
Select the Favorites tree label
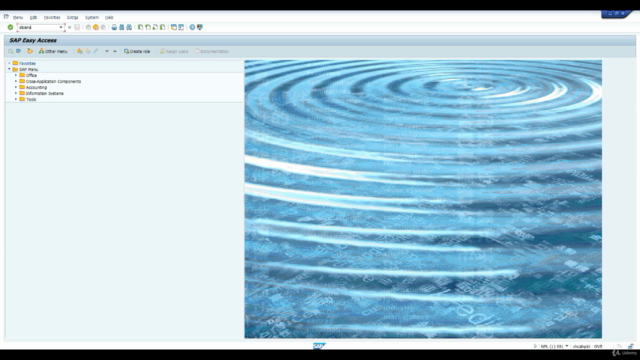(x=27, y=63)
